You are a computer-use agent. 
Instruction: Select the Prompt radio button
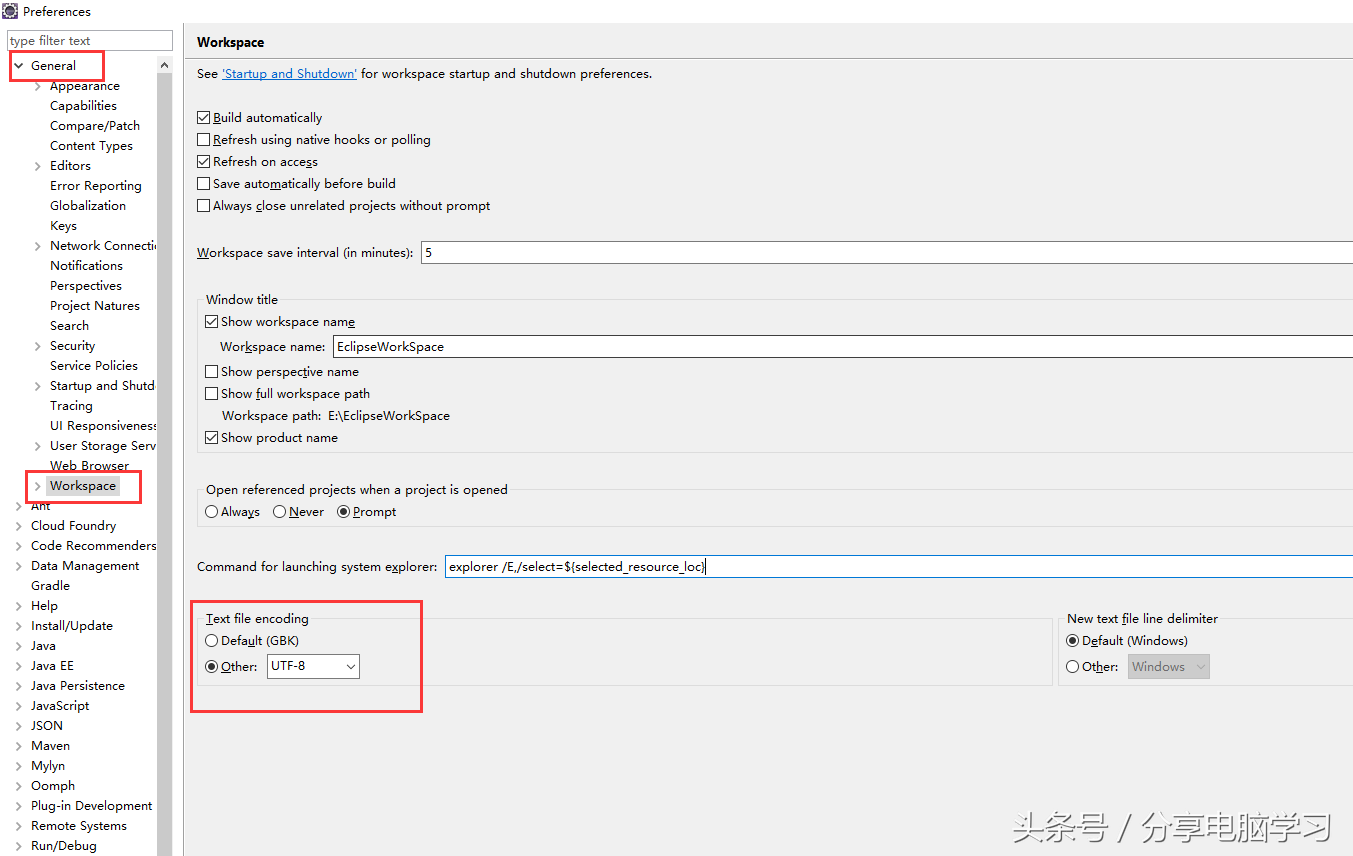click(344, 512)
